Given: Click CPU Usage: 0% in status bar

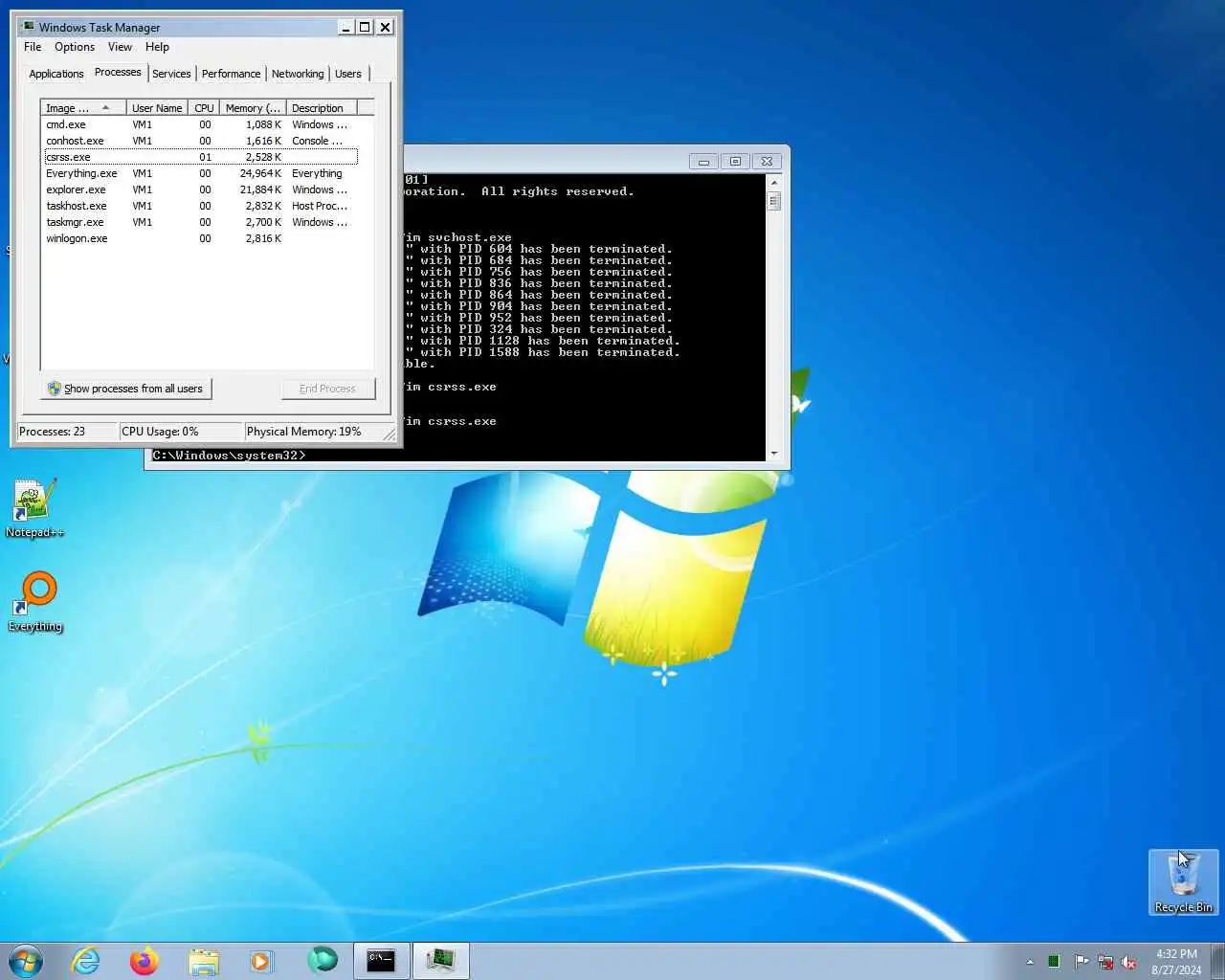Looking at the screenshot, I should [x=160, y=432].
